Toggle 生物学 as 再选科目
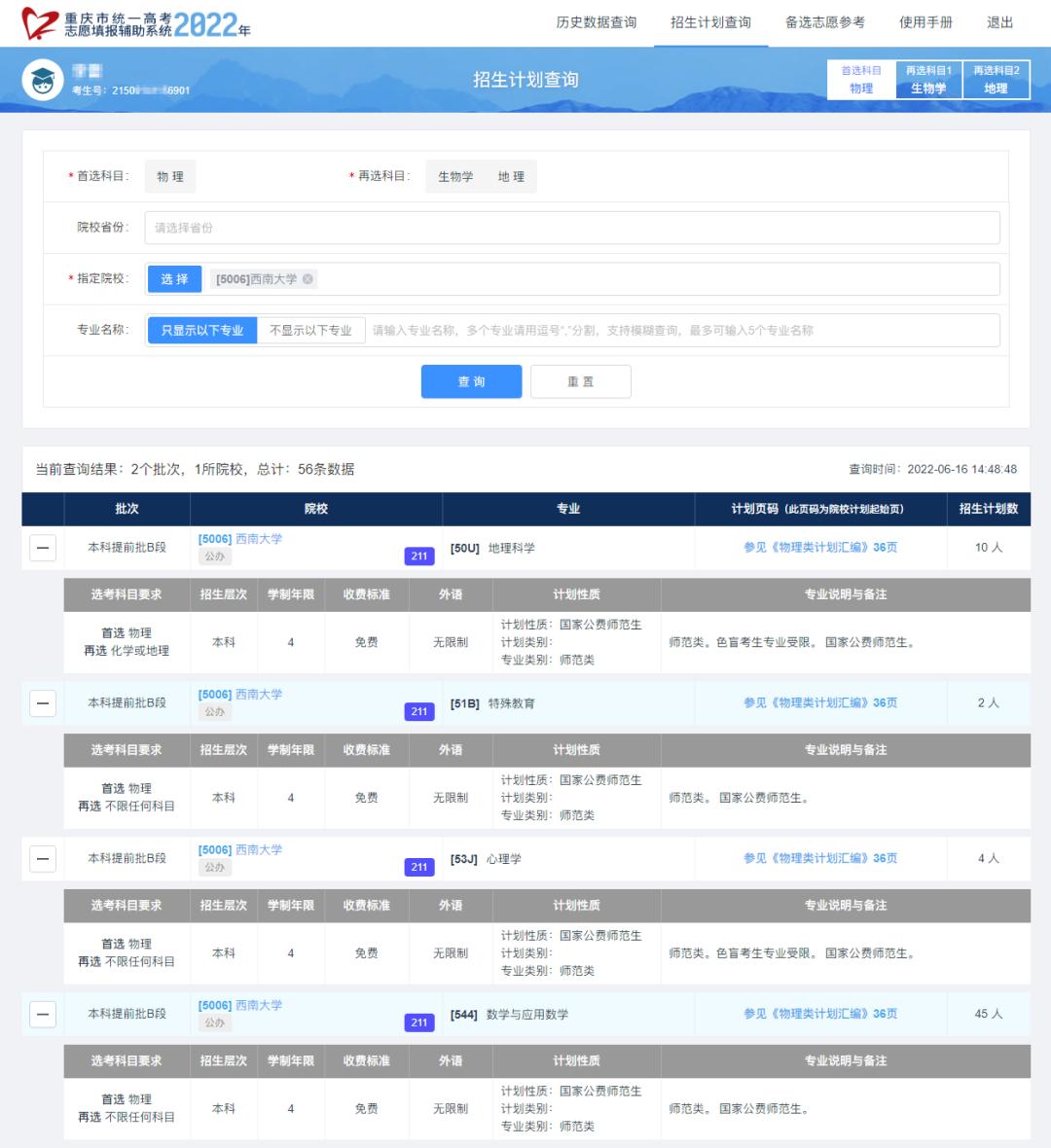Viewport: 1051px width, 1148px height. pos(455,177)
